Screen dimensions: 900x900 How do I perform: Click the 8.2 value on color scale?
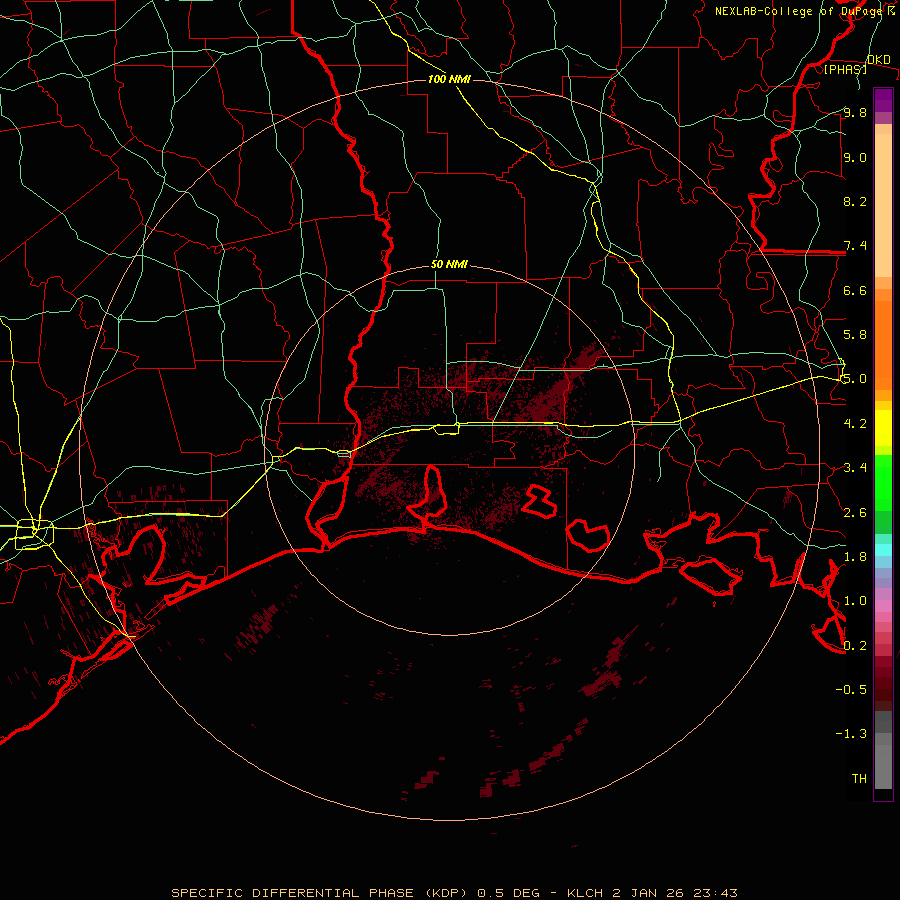(x=855, y=201)
